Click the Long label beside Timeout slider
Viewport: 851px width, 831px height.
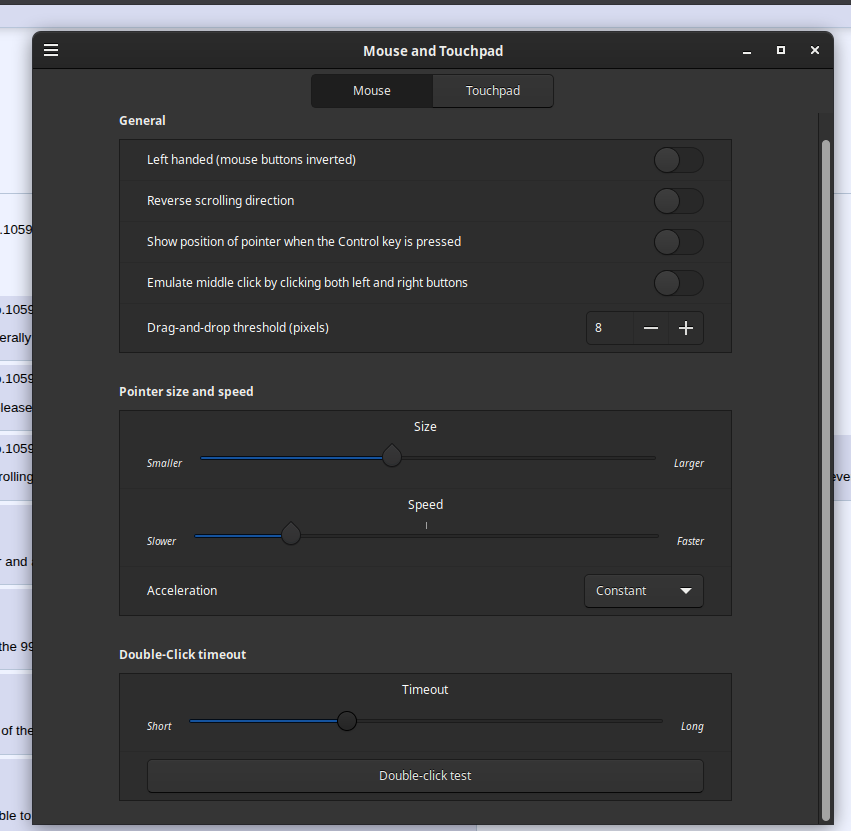click(x=692, y=726)
